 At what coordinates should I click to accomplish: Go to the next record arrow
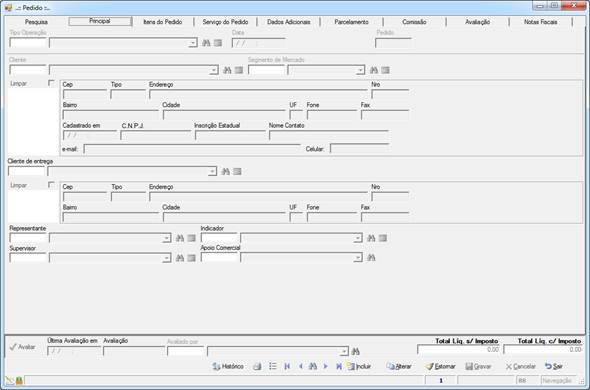(x=325, y=366)
